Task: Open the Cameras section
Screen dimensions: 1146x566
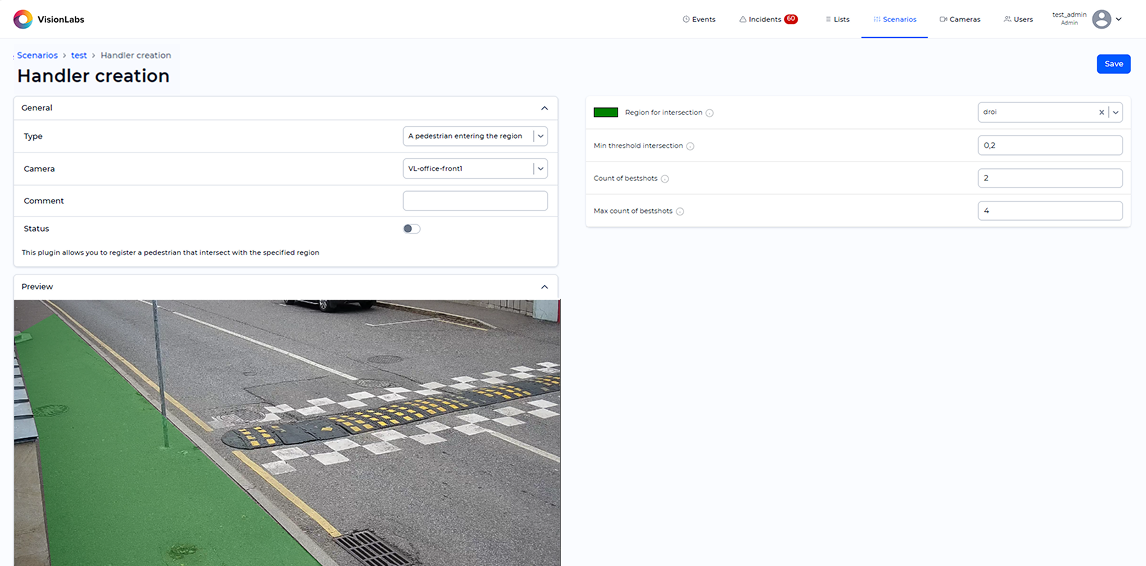Action: pos(960,19)
